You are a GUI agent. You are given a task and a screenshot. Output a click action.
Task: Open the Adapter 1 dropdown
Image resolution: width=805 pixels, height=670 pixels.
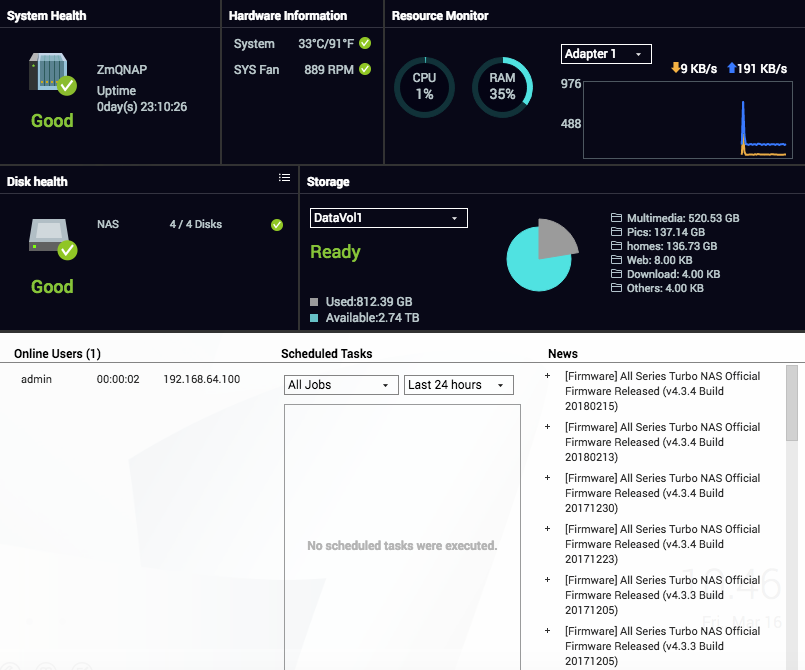point(606,54)
